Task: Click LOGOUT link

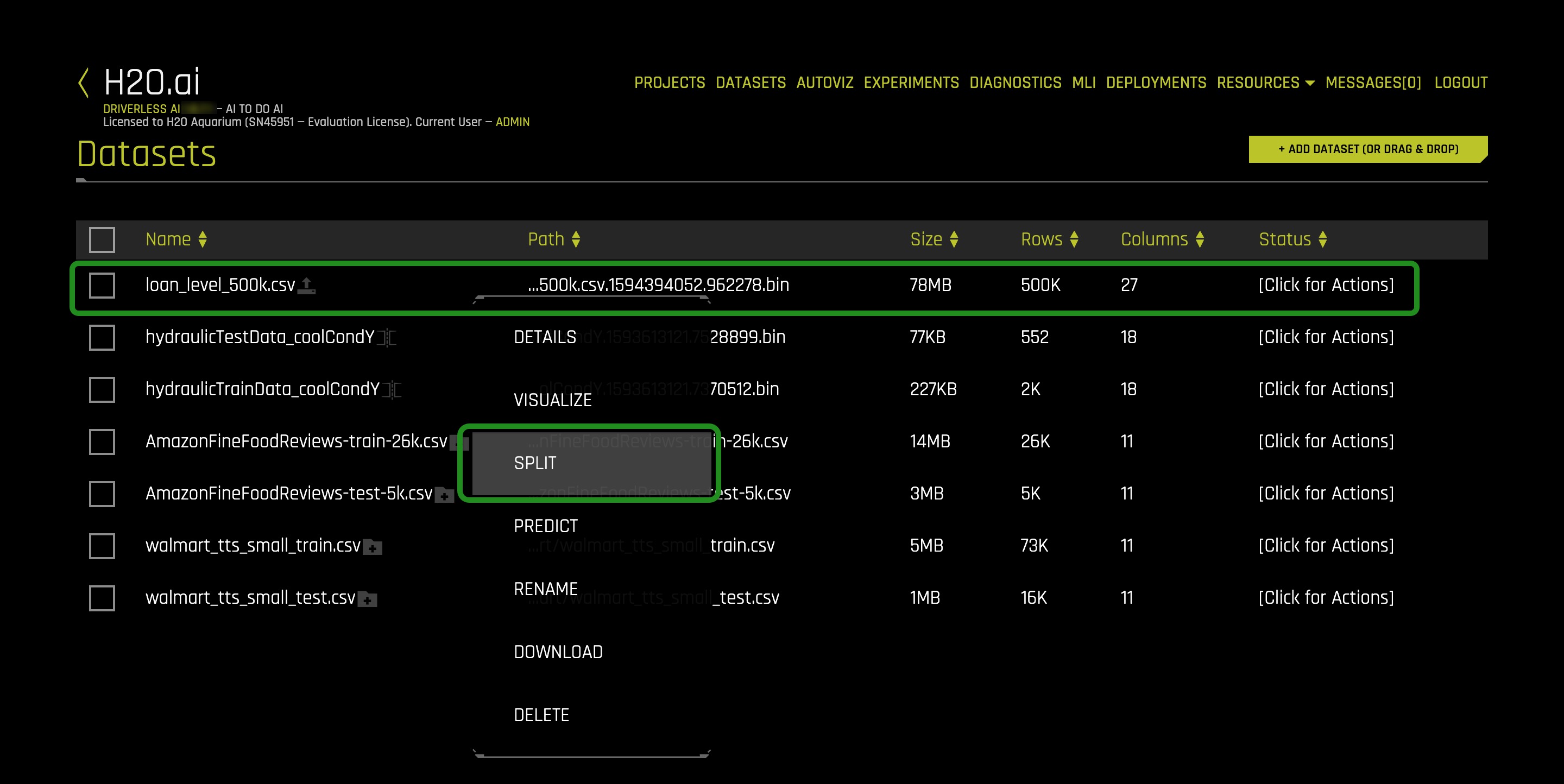Action: (x=1461, y=83)
